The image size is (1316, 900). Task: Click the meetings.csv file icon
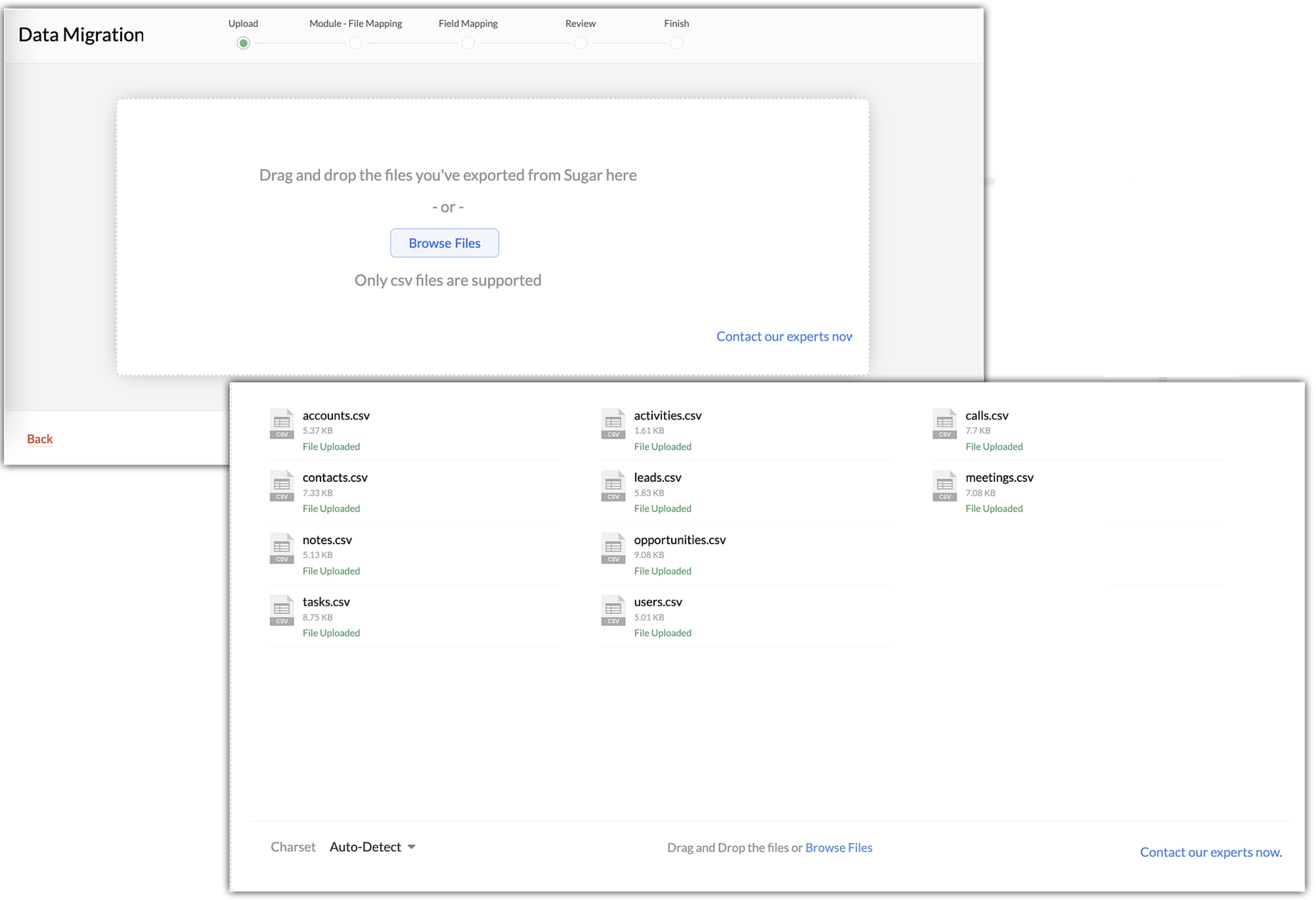944,486
